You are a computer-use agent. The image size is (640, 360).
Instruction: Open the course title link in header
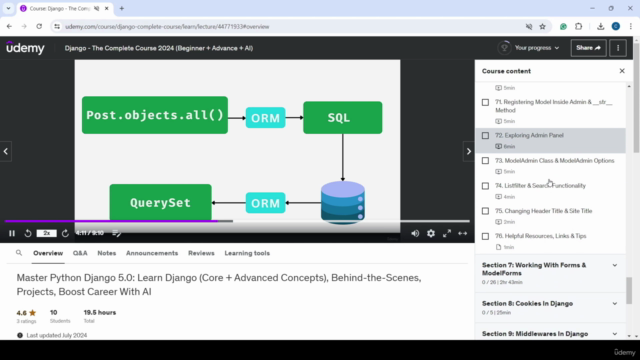point(159,48)
